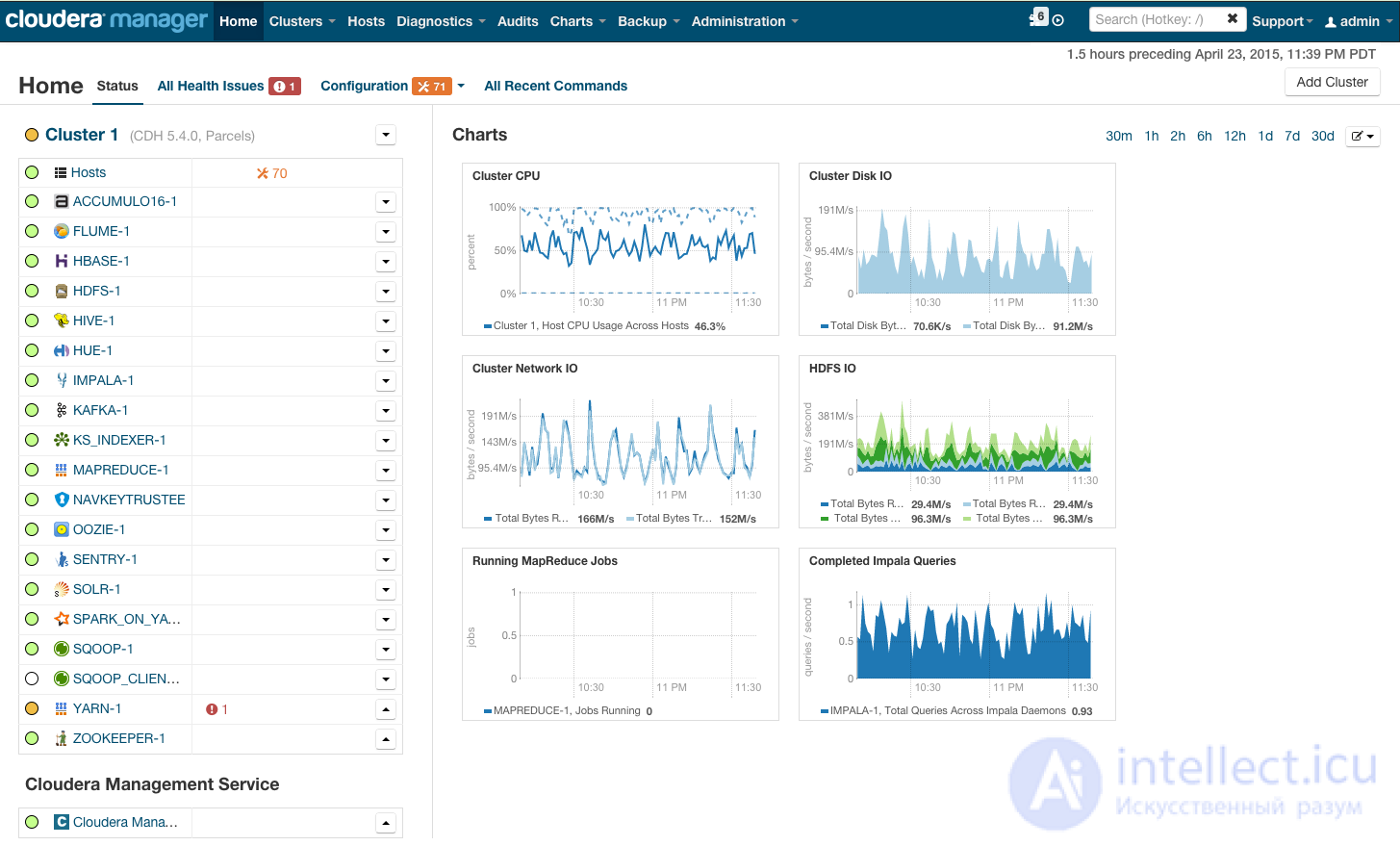1400x846 pixels.
Task: Click the KS_INDEXER-1 service icon
Action: coord(62,441)
